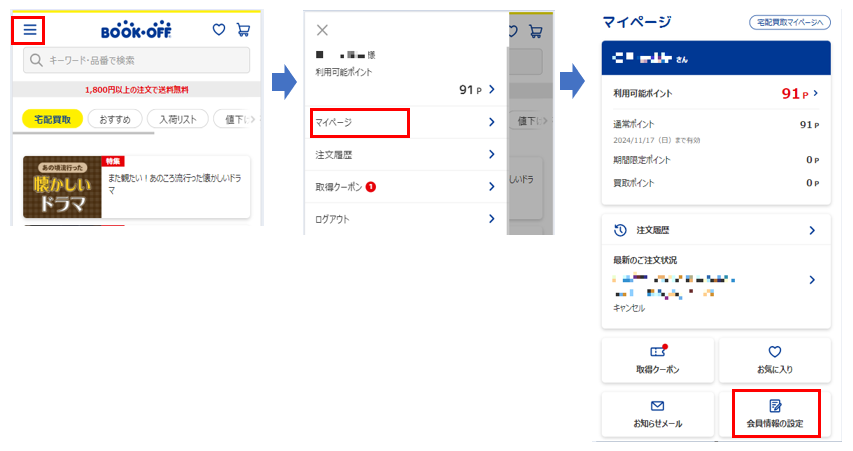Open the shopping cart icon
The image size is (853, 451).
pyautogui.click(x=243, y=30)
